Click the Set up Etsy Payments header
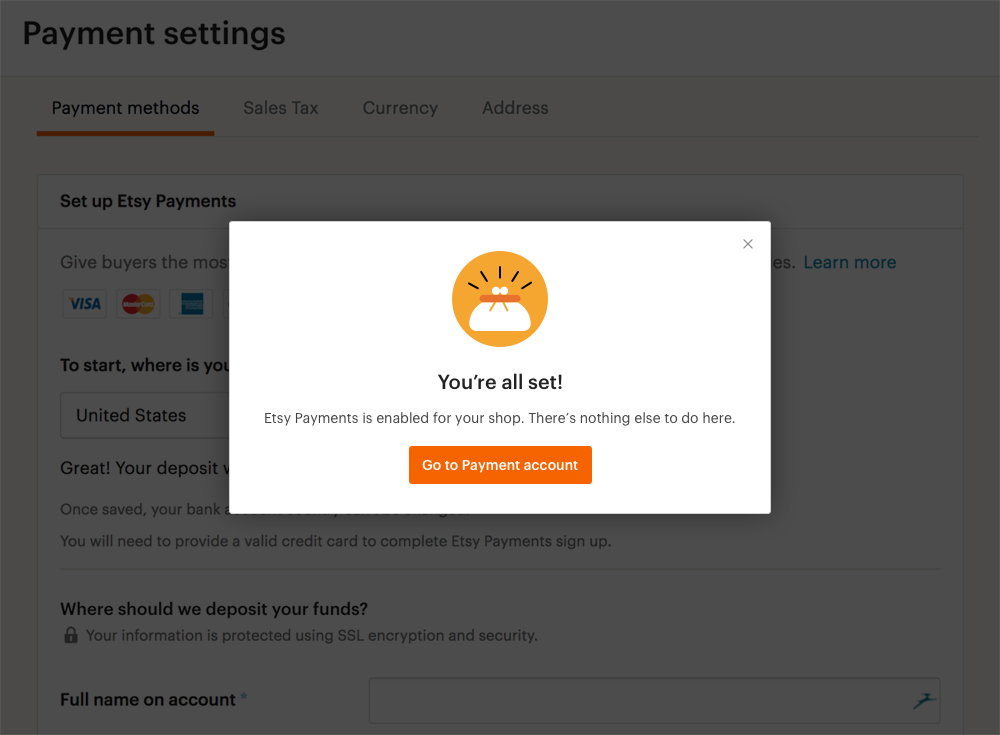Screen dimensions: 1000x735 click(148, 201)
